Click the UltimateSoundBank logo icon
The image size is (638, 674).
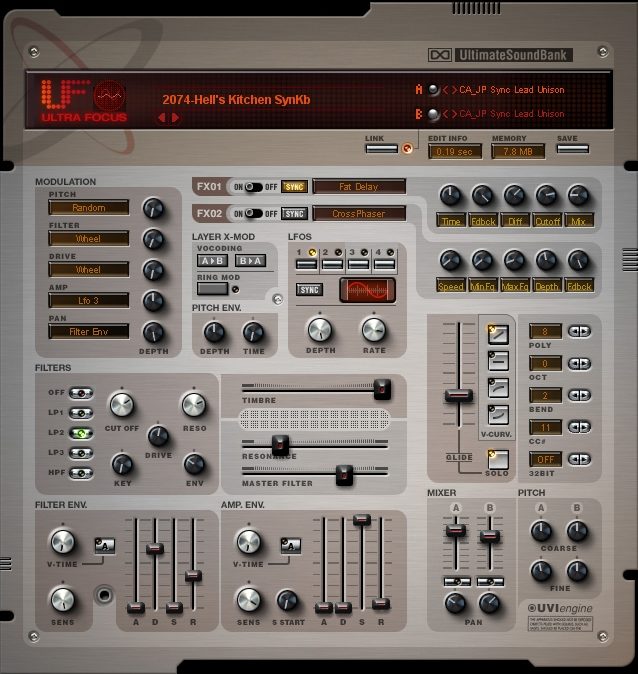tap(439, 55)
